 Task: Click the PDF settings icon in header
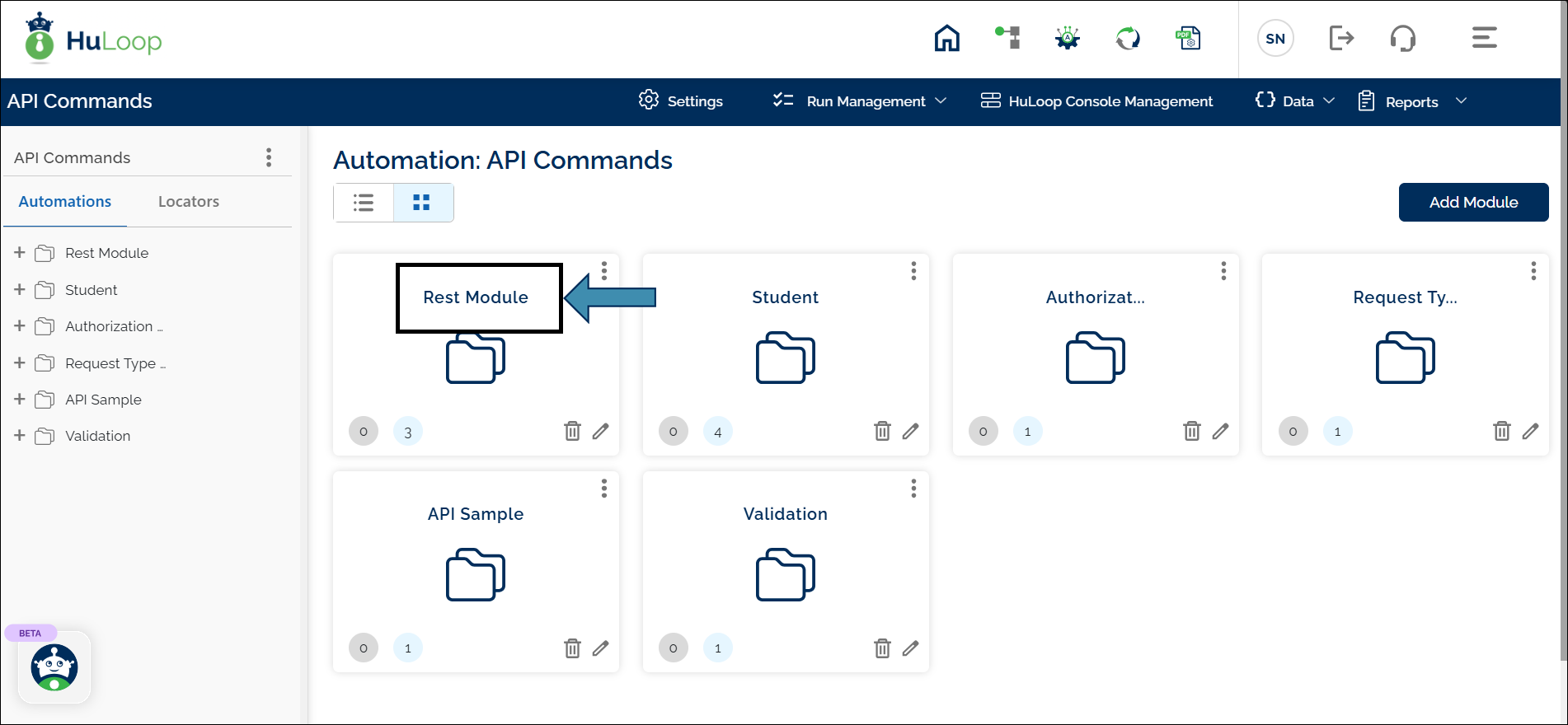click(x=1188, y=38)
